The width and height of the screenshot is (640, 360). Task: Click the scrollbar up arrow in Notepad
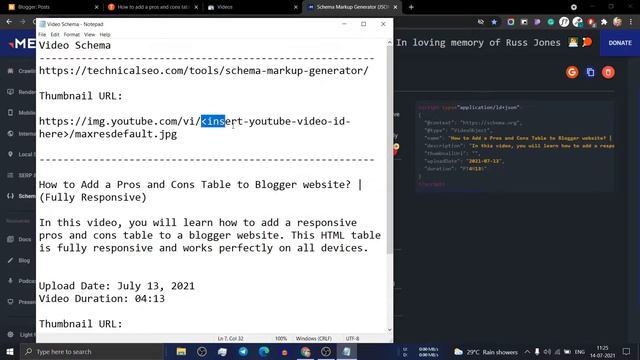tap(389, 42)
